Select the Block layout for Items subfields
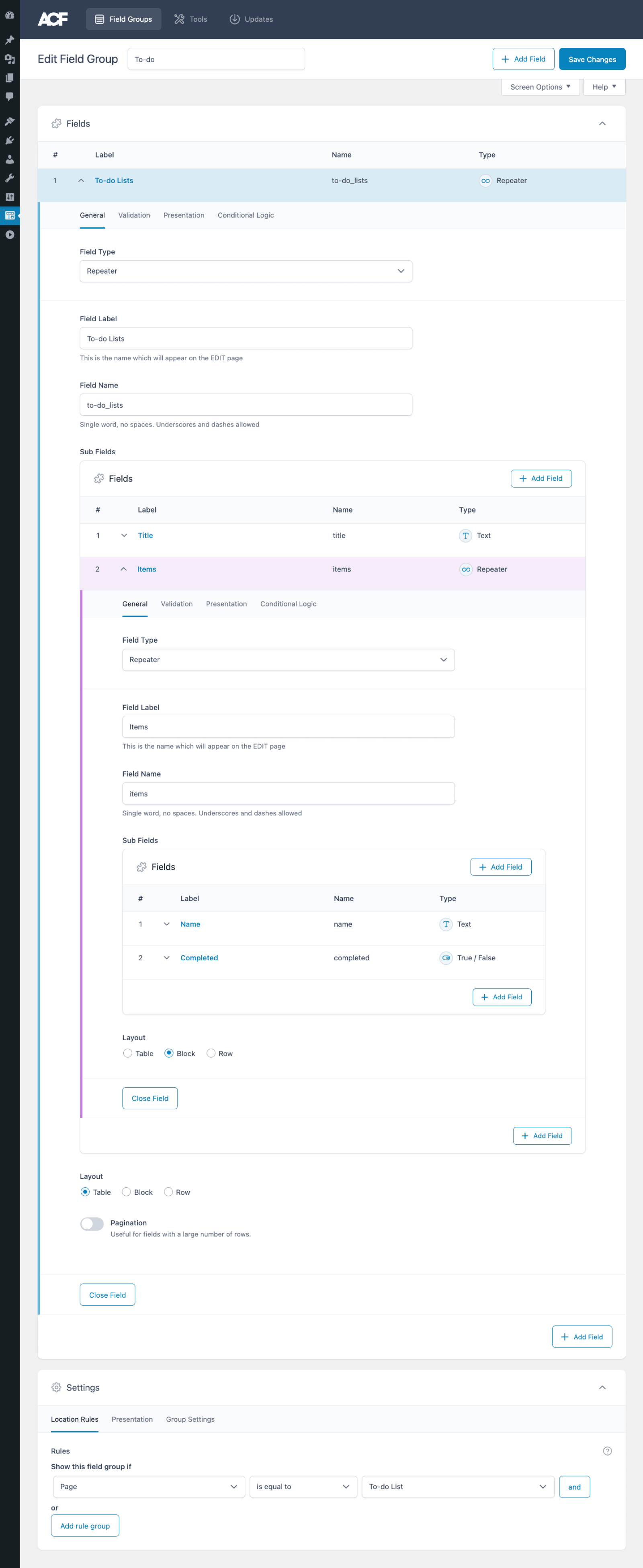The image size is (643, 1568). (x=169, y=1053)
